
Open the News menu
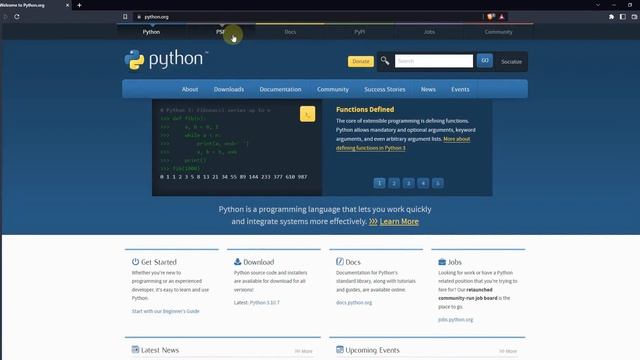tap(428, 89)
